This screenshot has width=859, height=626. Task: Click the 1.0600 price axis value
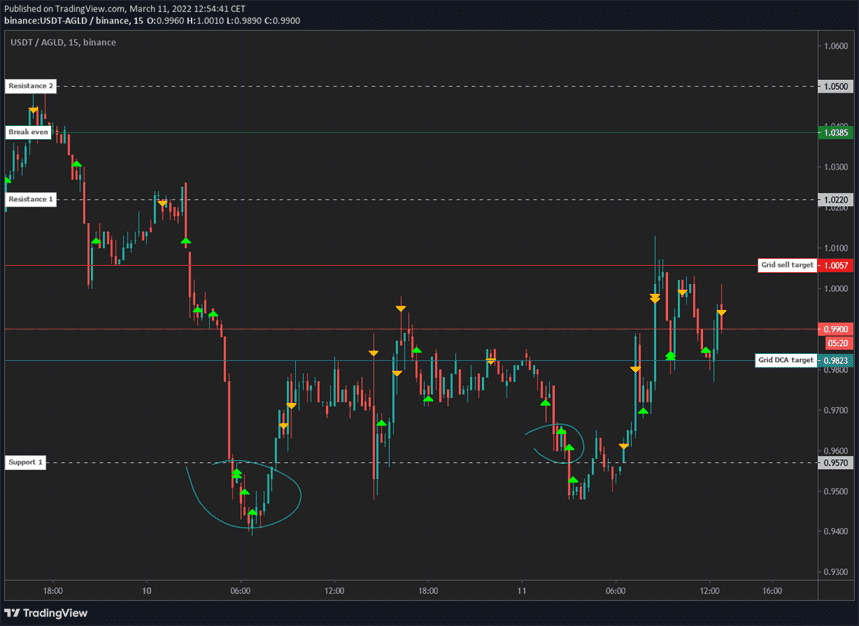(836, 46)
